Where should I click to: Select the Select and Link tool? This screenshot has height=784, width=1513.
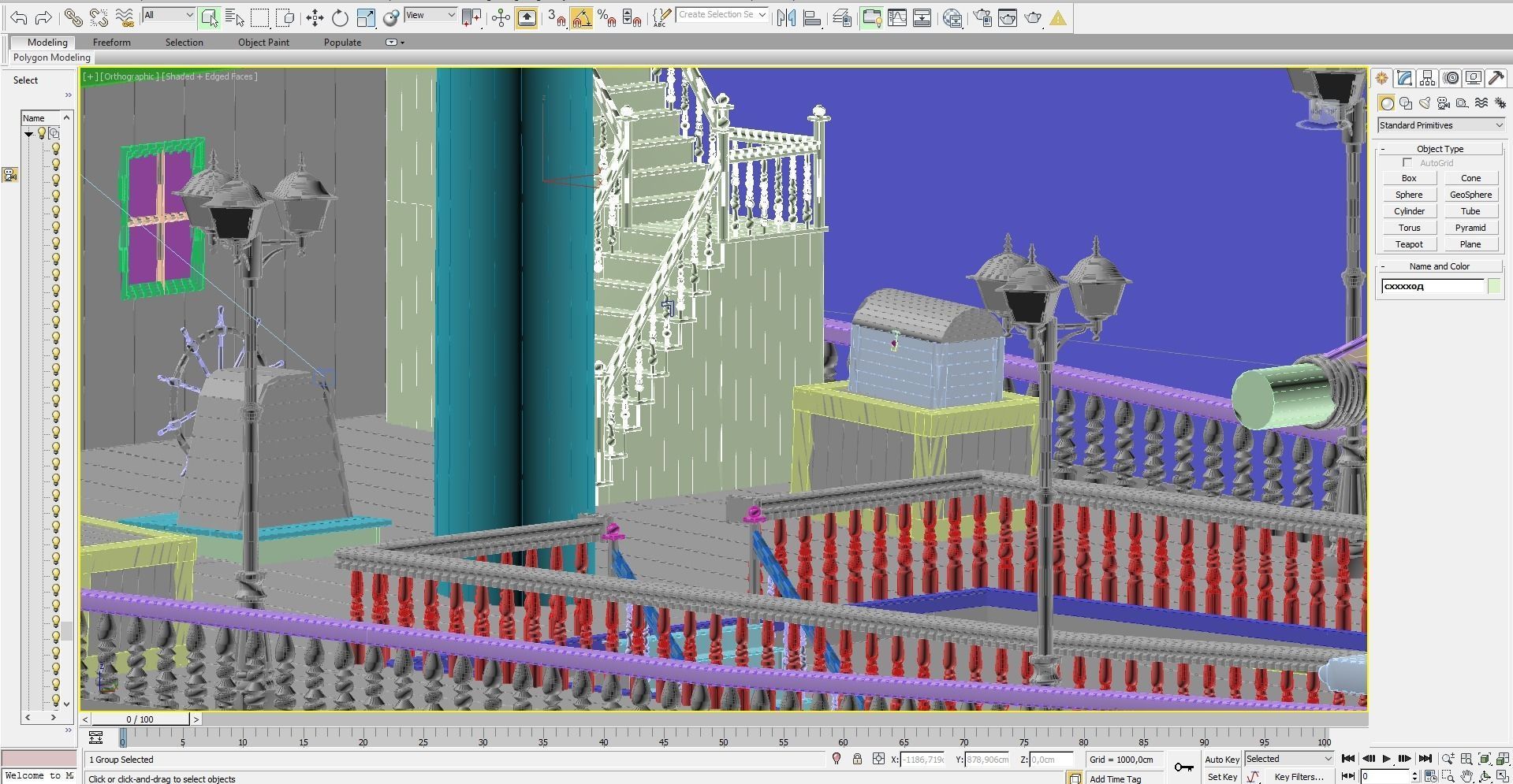73,17
